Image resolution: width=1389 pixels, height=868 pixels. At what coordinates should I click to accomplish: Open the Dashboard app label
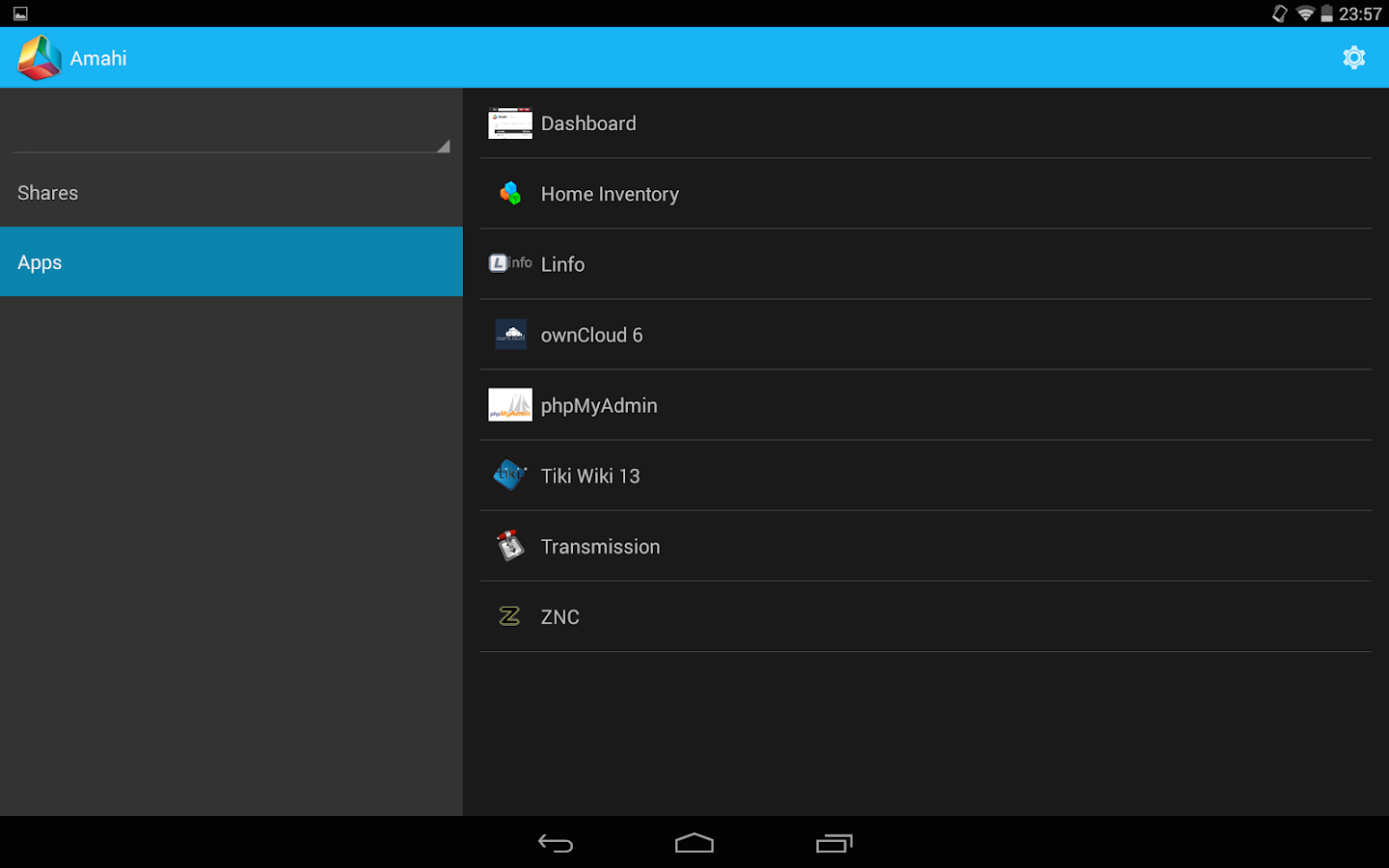pos(588,123)
